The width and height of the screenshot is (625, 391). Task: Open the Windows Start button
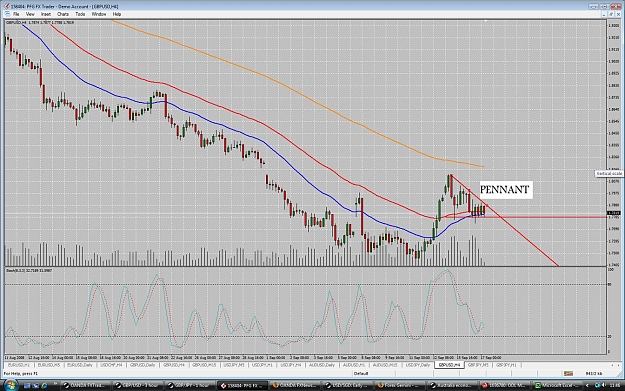click(x=10, y=385)
